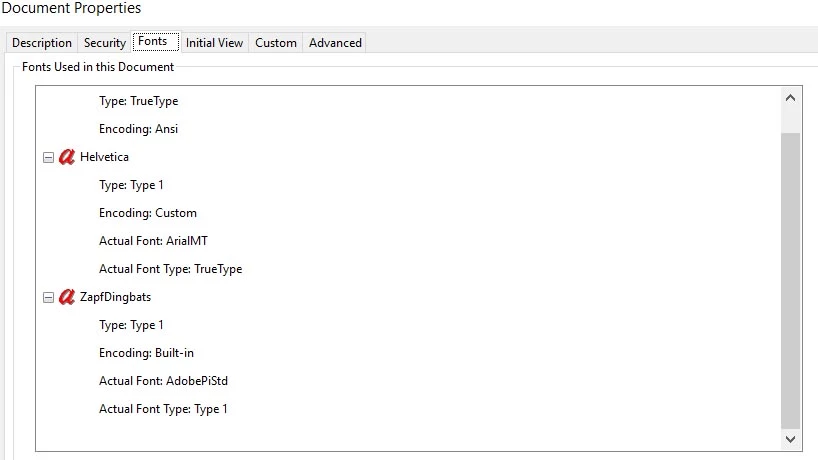
Task: Click the scrollbar down arrow
Action: pyautogui.click(x=790, y=439)
